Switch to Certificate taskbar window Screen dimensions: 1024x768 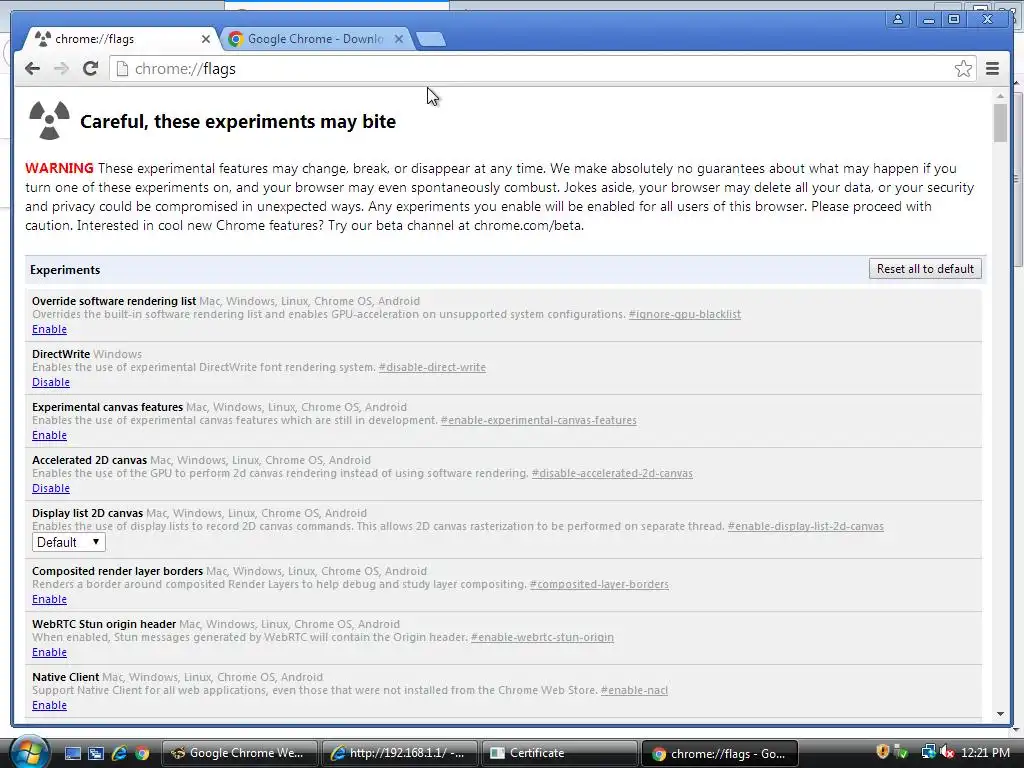pyautogui.click(x=560, y=753)
